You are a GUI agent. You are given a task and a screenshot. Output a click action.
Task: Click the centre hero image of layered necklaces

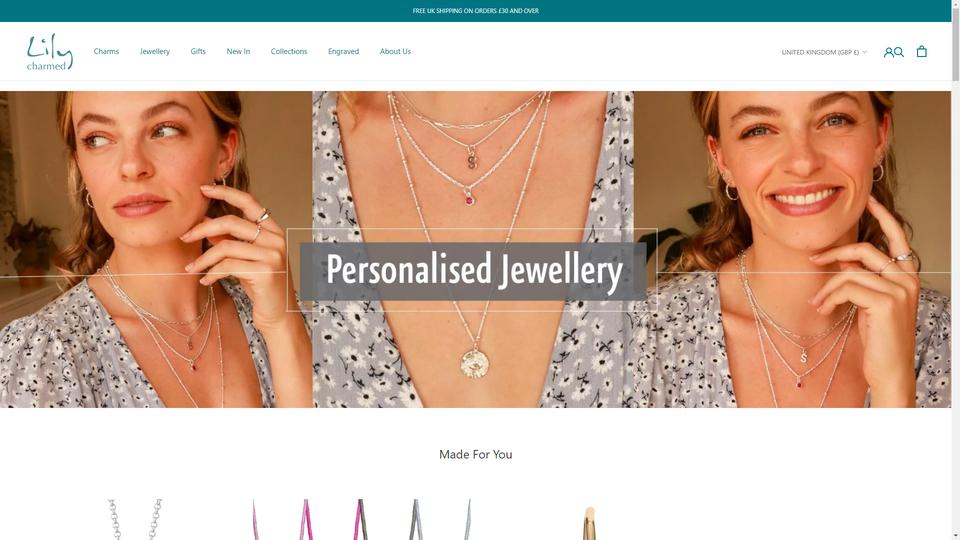tap(473, 249)
